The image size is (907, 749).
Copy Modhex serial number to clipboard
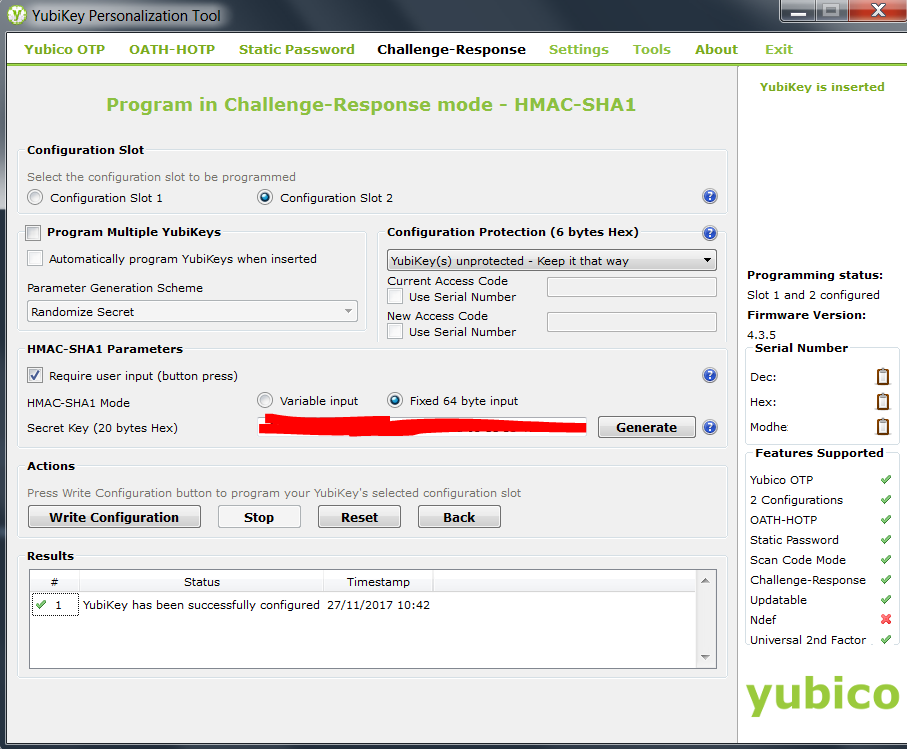(883, 427)
